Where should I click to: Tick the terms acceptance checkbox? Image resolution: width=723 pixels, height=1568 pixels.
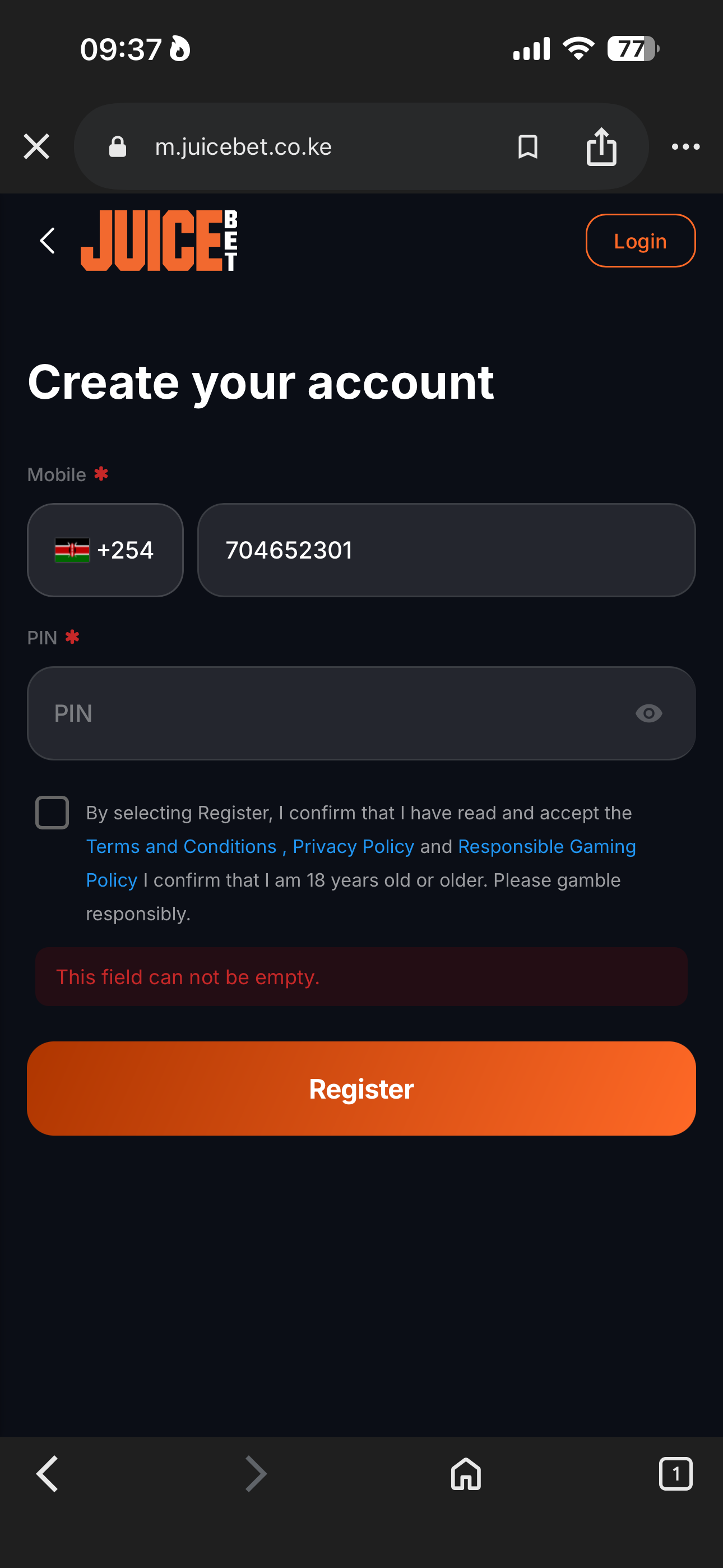52,813
